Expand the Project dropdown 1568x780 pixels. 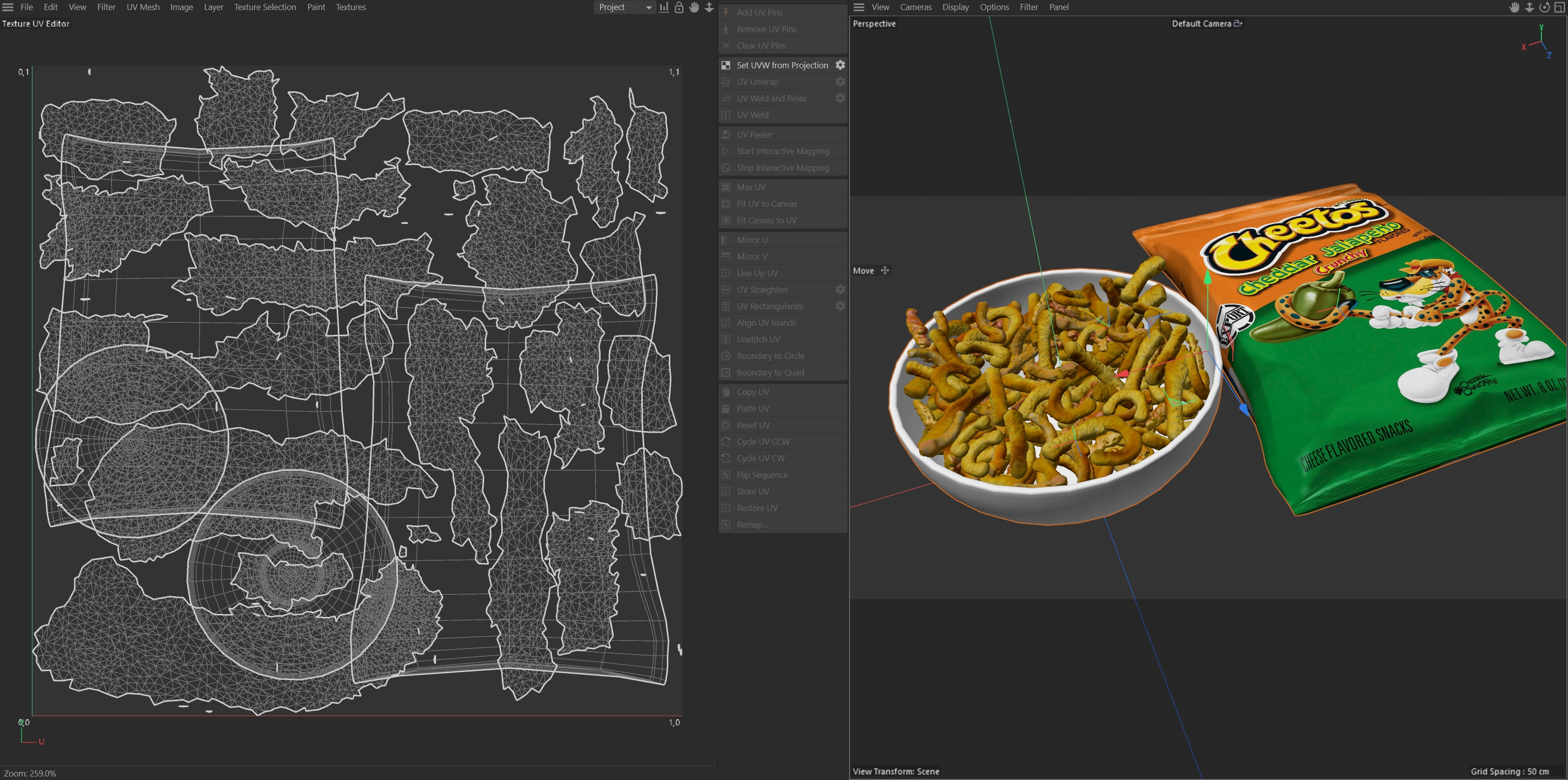(x=625, y=8)
